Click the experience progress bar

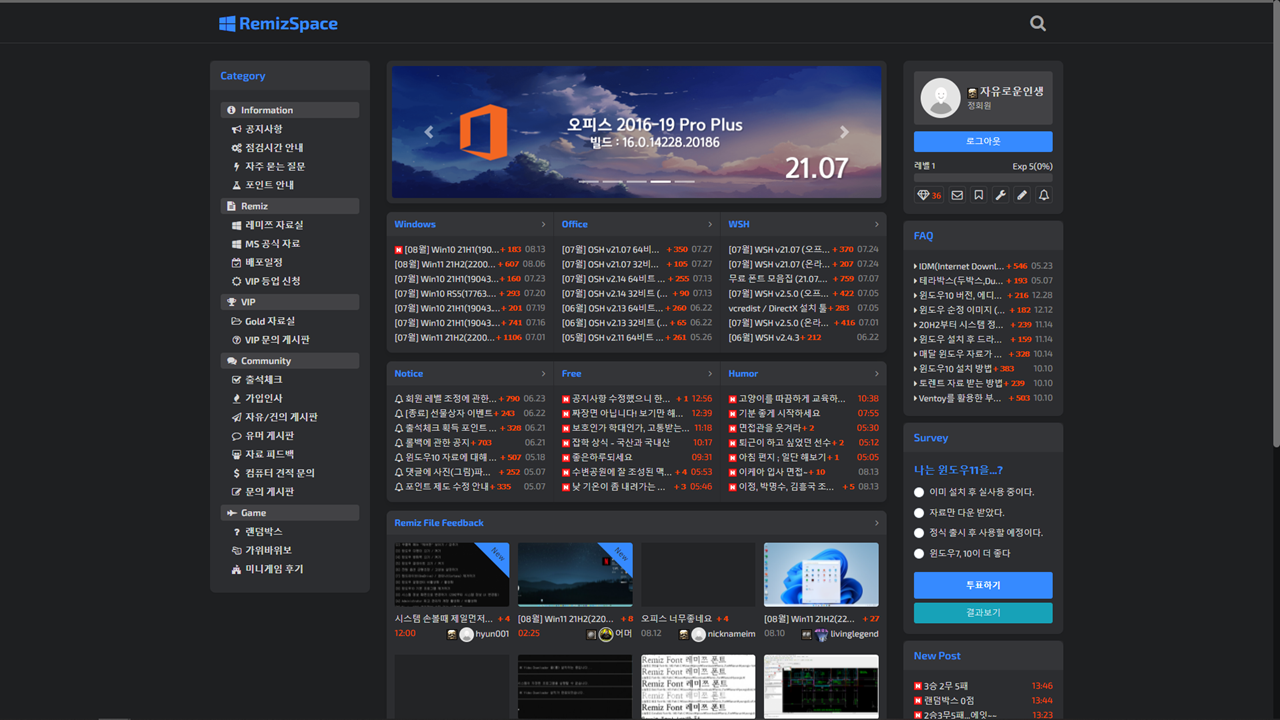tap(983, 177)
